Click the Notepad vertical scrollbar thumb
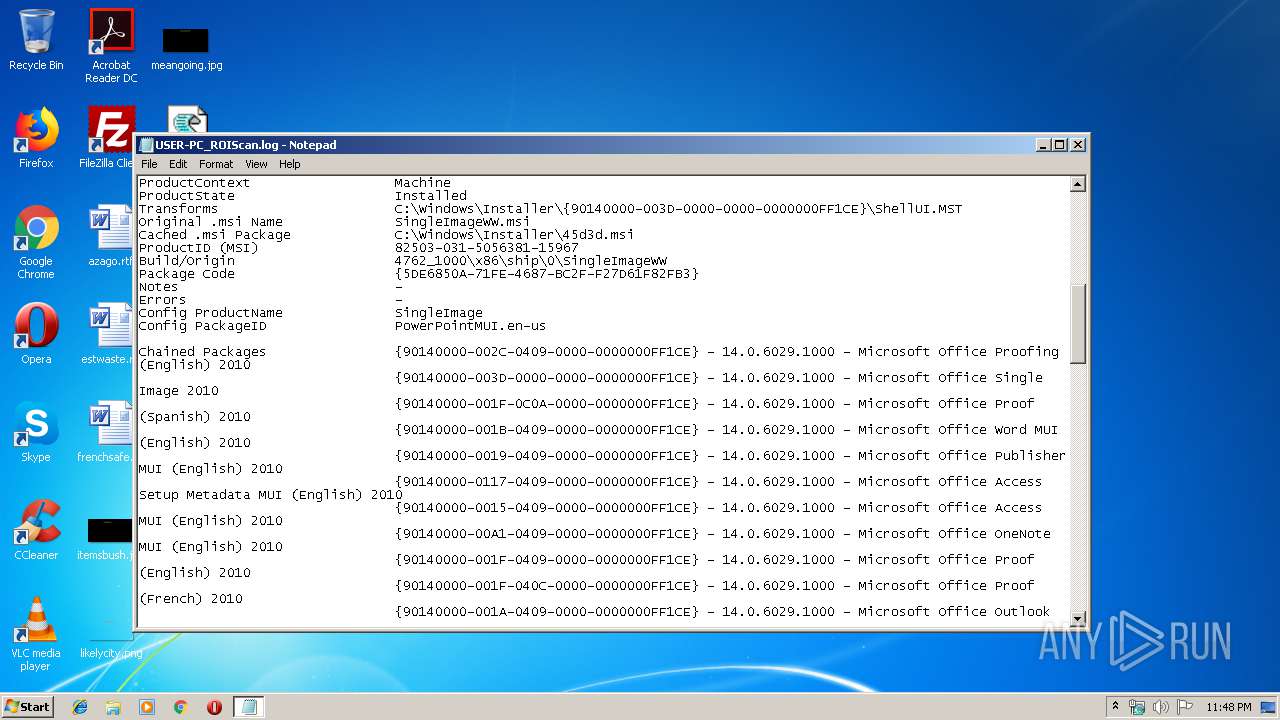The height and width of the screenshot is (720, 1280). coord(1077,324)
